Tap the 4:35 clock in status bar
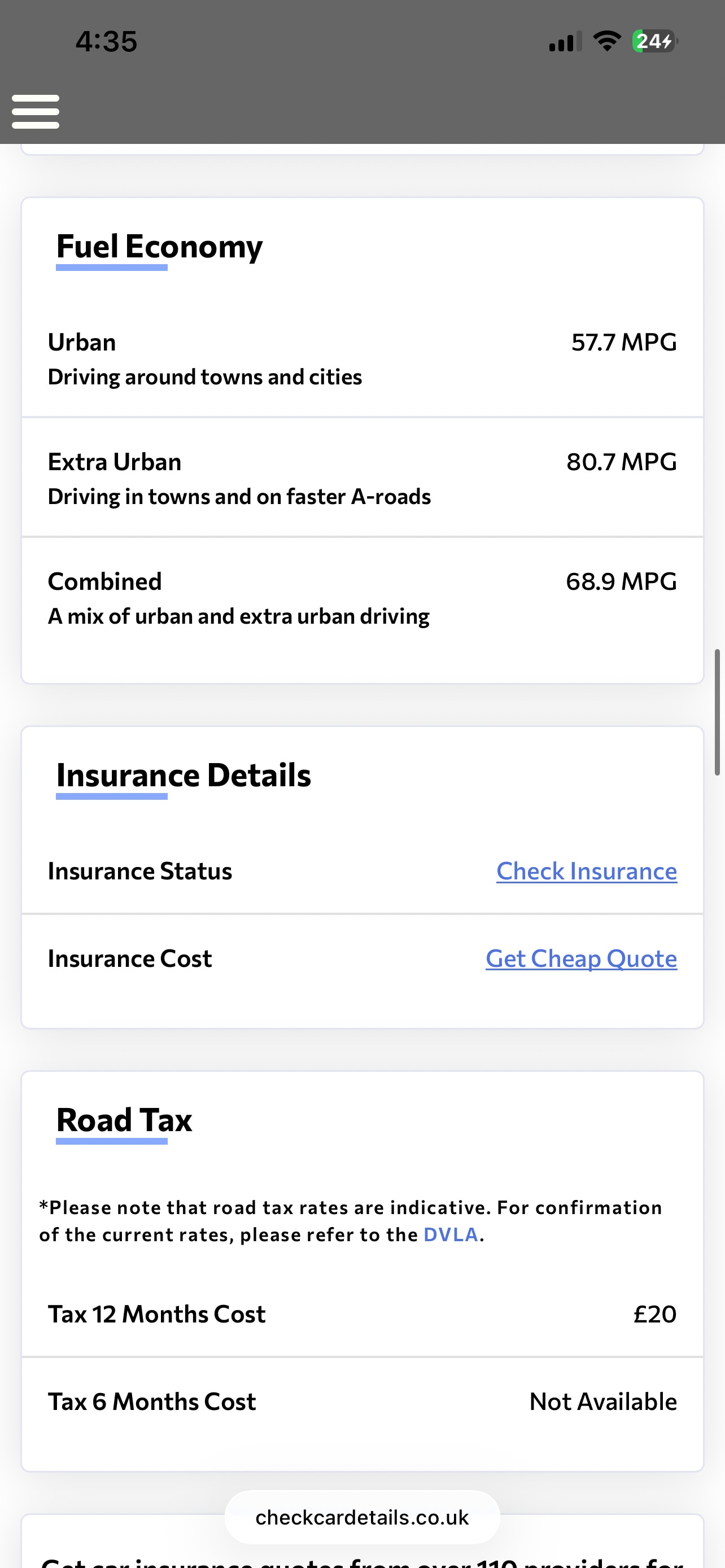The width and height of the screenshot is (725, 1568). pyautogui.click(x=107, y=41)
